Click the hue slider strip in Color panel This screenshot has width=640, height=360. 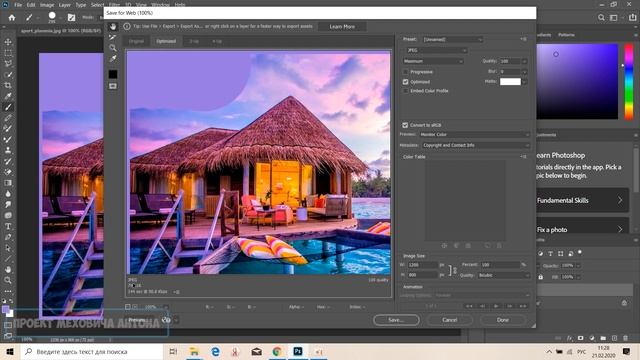click(x=629, y=82)
